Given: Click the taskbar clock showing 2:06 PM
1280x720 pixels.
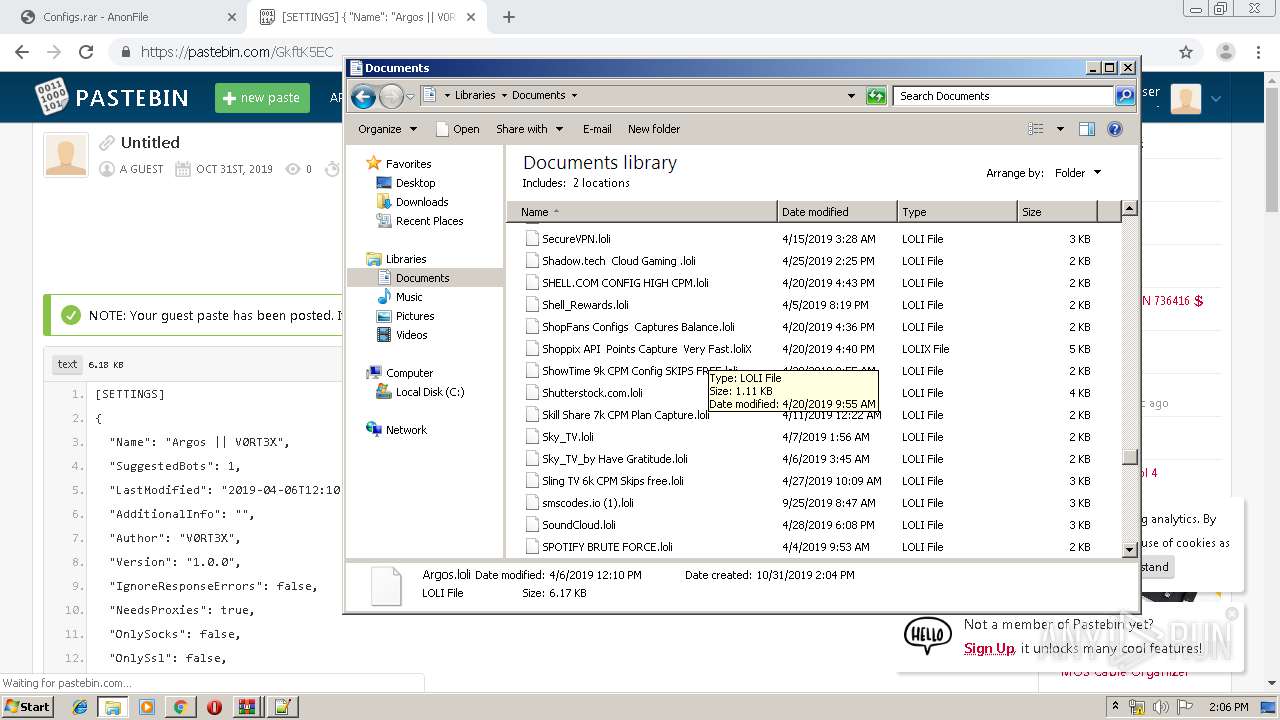Looking at the screenshot, I should coord(1228,707).
